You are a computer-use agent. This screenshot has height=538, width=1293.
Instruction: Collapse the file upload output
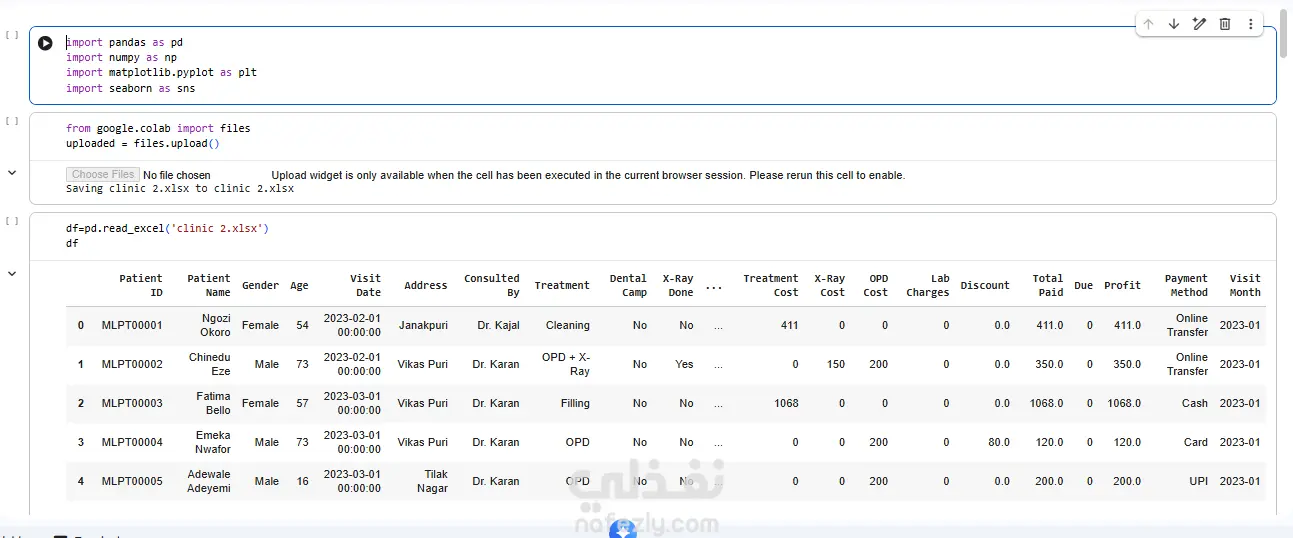(12, 173)
